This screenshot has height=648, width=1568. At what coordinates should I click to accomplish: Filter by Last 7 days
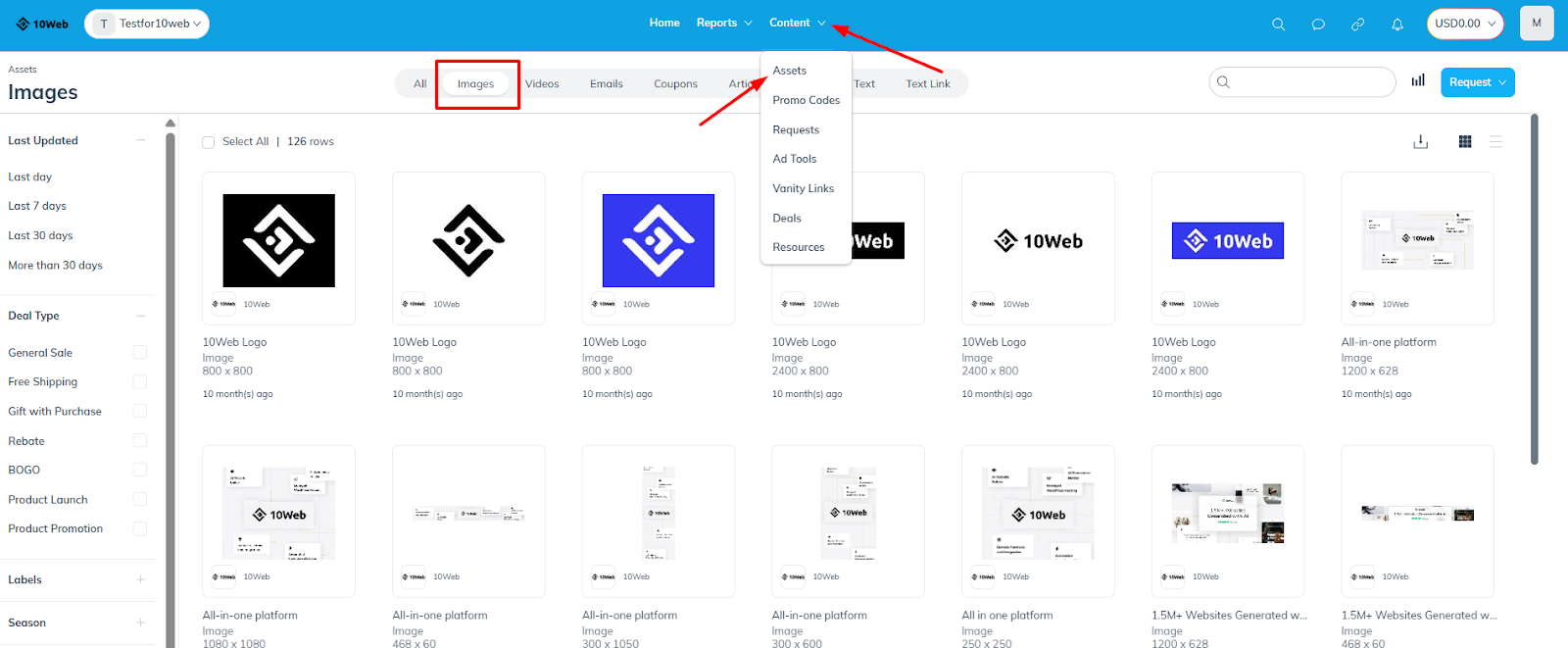pyautogui.click(x=37, y=206)
